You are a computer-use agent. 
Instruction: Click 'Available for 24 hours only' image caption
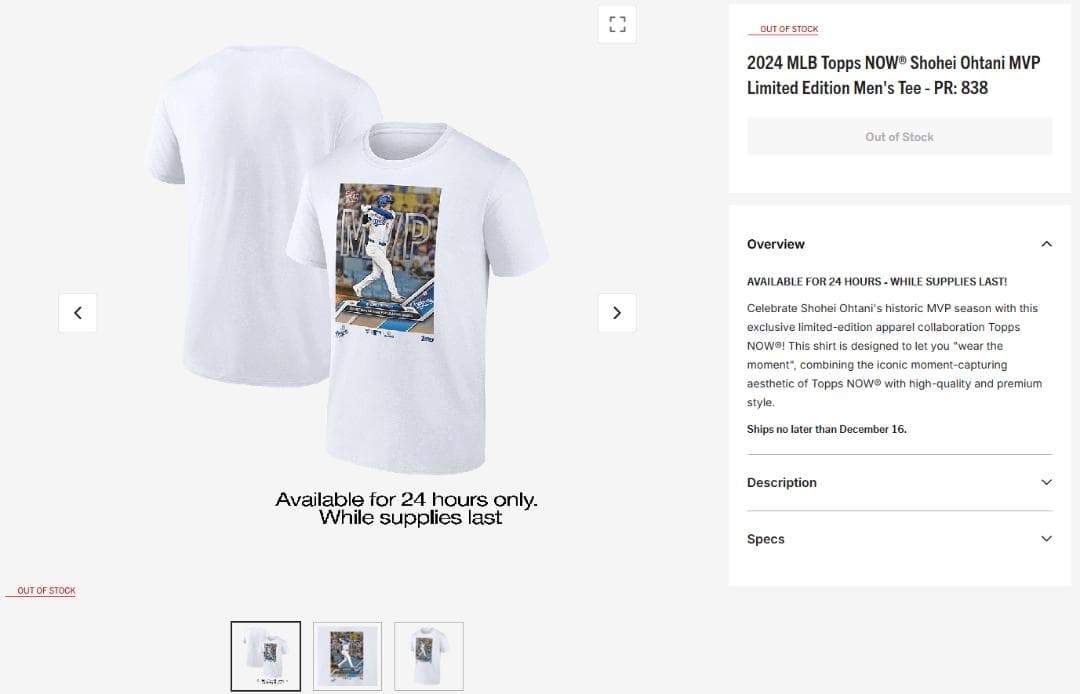click(x=407, y=499)
